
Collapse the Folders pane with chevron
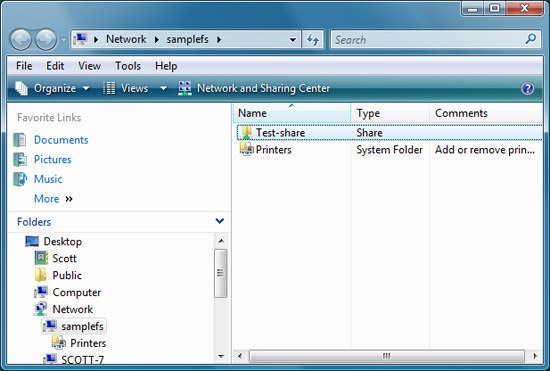220,221
